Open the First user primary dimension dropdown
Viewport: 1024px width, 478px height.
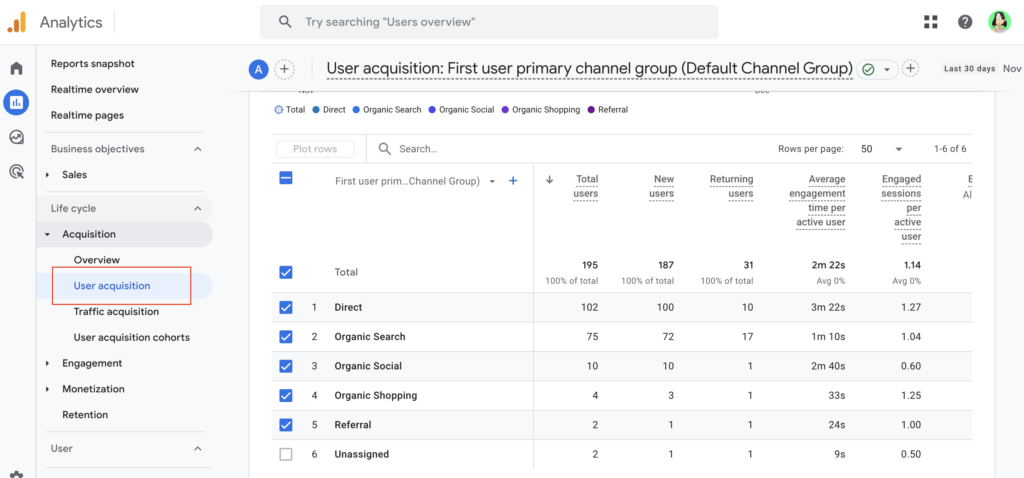click(x=492, y=181)
